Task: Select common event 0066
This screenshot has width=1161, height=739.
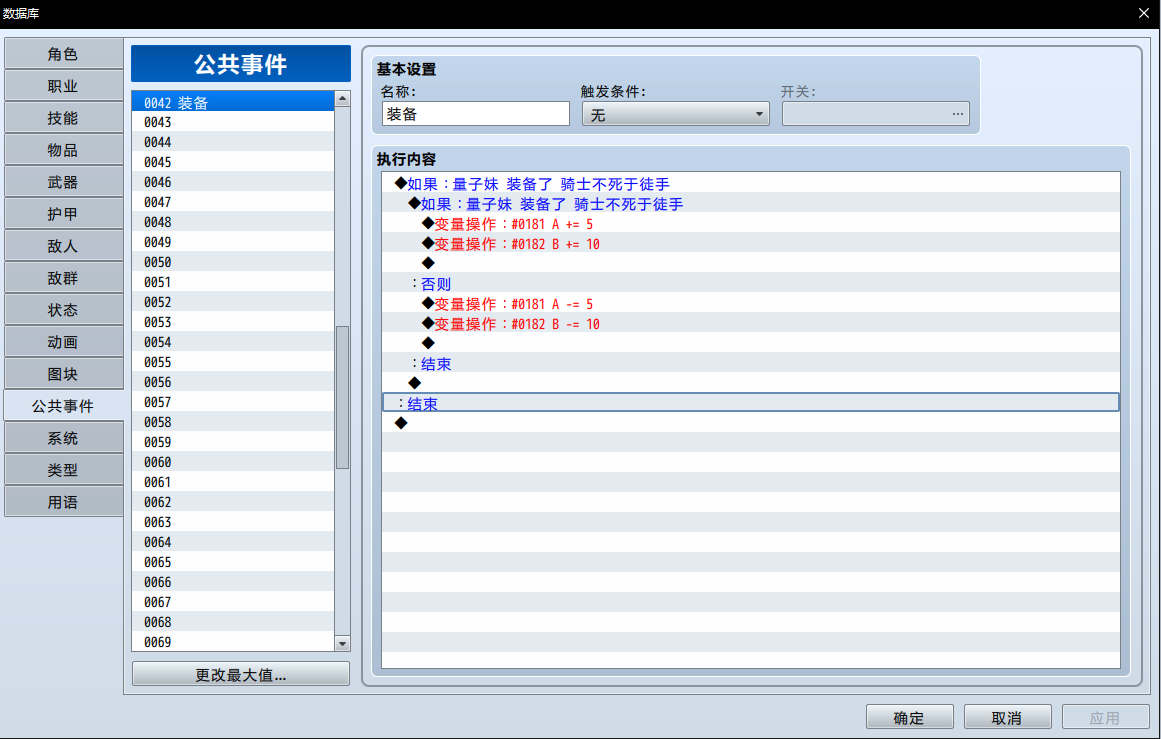Action: click(232, 582)
